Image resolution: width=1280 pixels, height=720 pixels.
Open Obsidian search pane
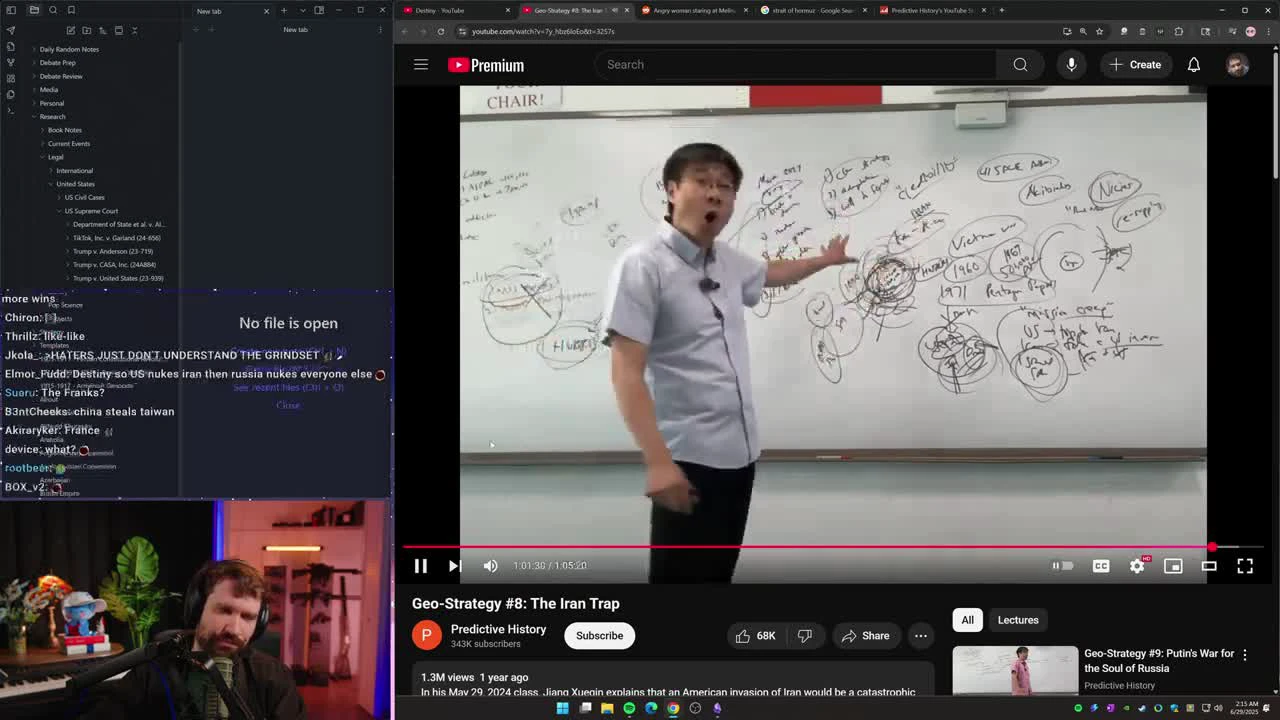click(x=53, y=10)
